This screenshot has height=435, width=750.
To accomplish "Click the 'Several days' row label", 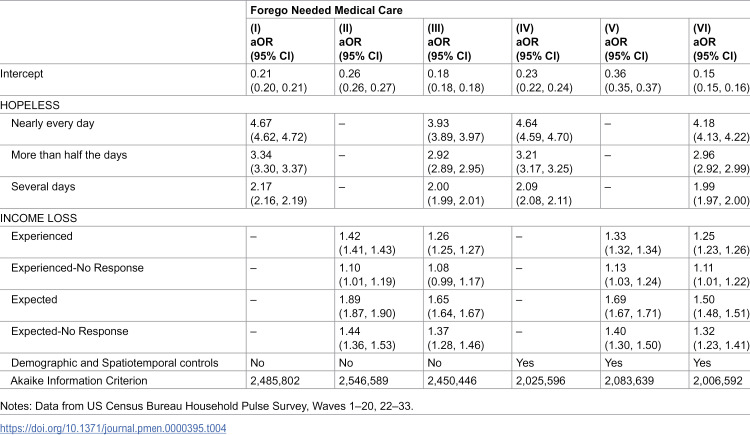I will (43, 187).
